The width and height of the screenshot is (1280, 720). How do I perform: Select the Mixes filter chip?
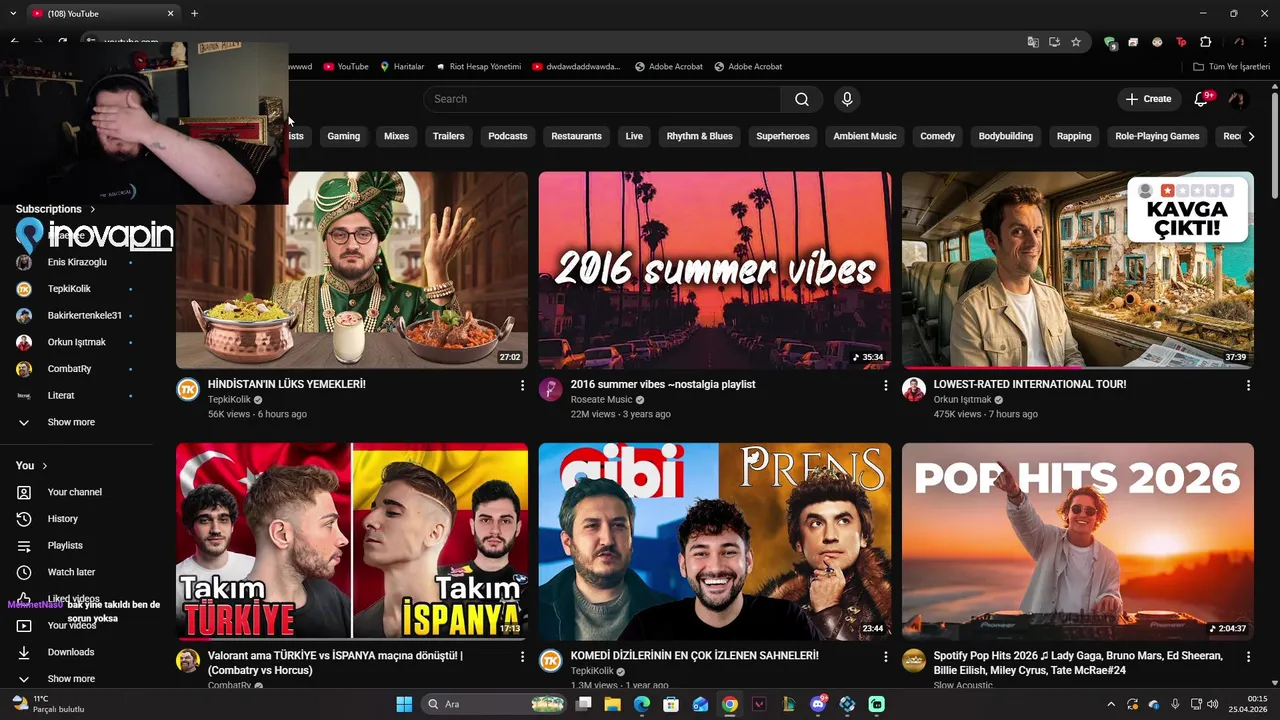(397, 136)
